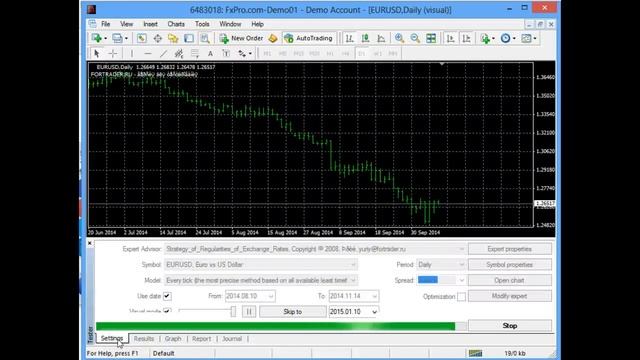Select the arrow Cursor tool

(96, 53)
